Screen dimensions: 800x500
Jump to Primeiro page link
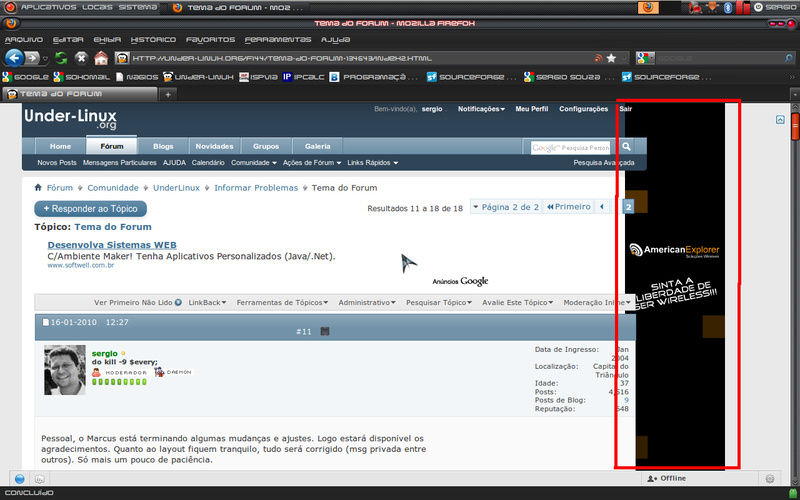point(568,207)
